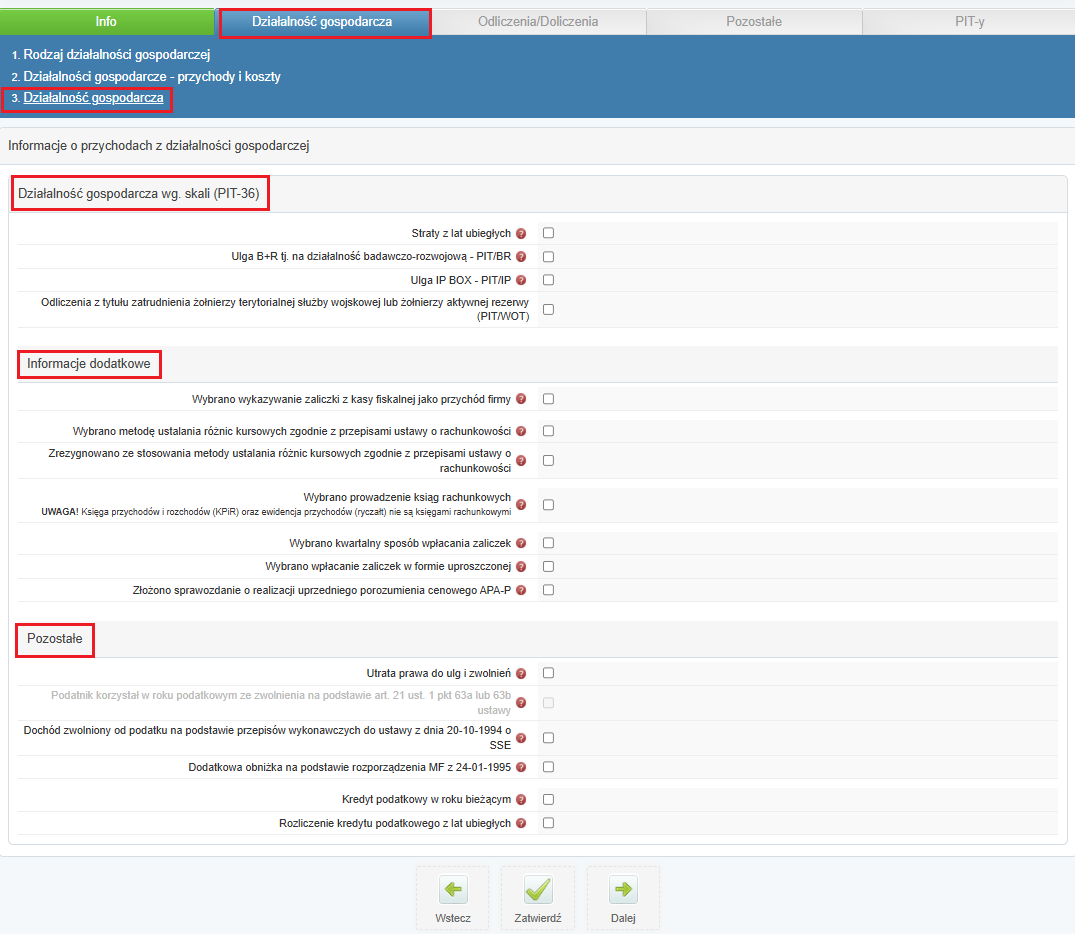Show help for Dodatkowa obniżka rozporządzenia MF
The image size is (1075, 934).
pos(521,768)
